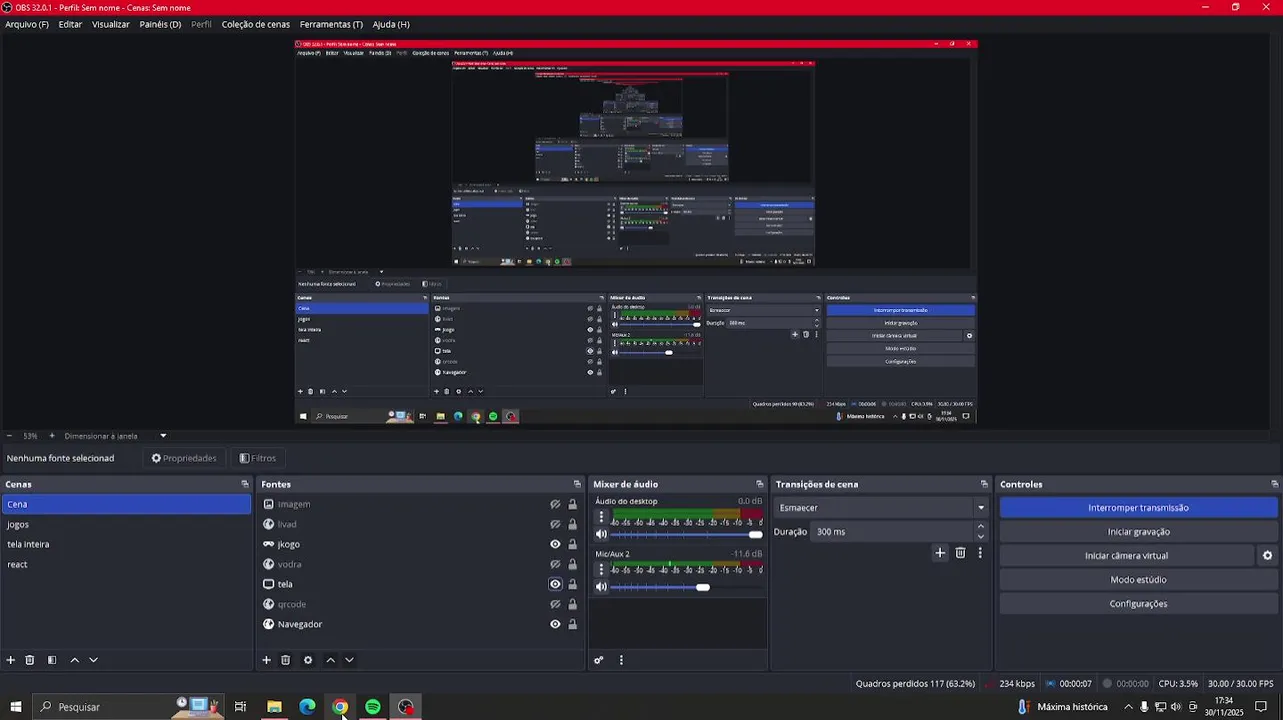The image size is (1283, 720).
Task: Remove the scene transition with the trash icon
Action: coord(960,553)
